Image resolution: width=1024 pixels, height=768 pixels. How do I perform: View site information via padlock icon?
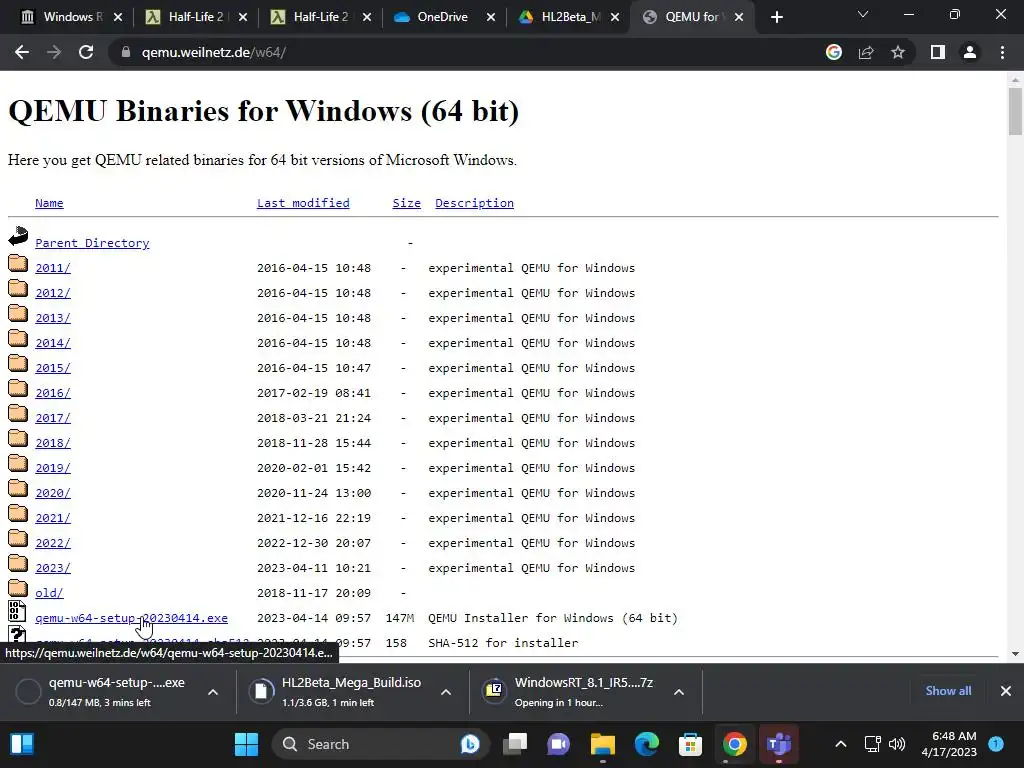tap(125, 52)
